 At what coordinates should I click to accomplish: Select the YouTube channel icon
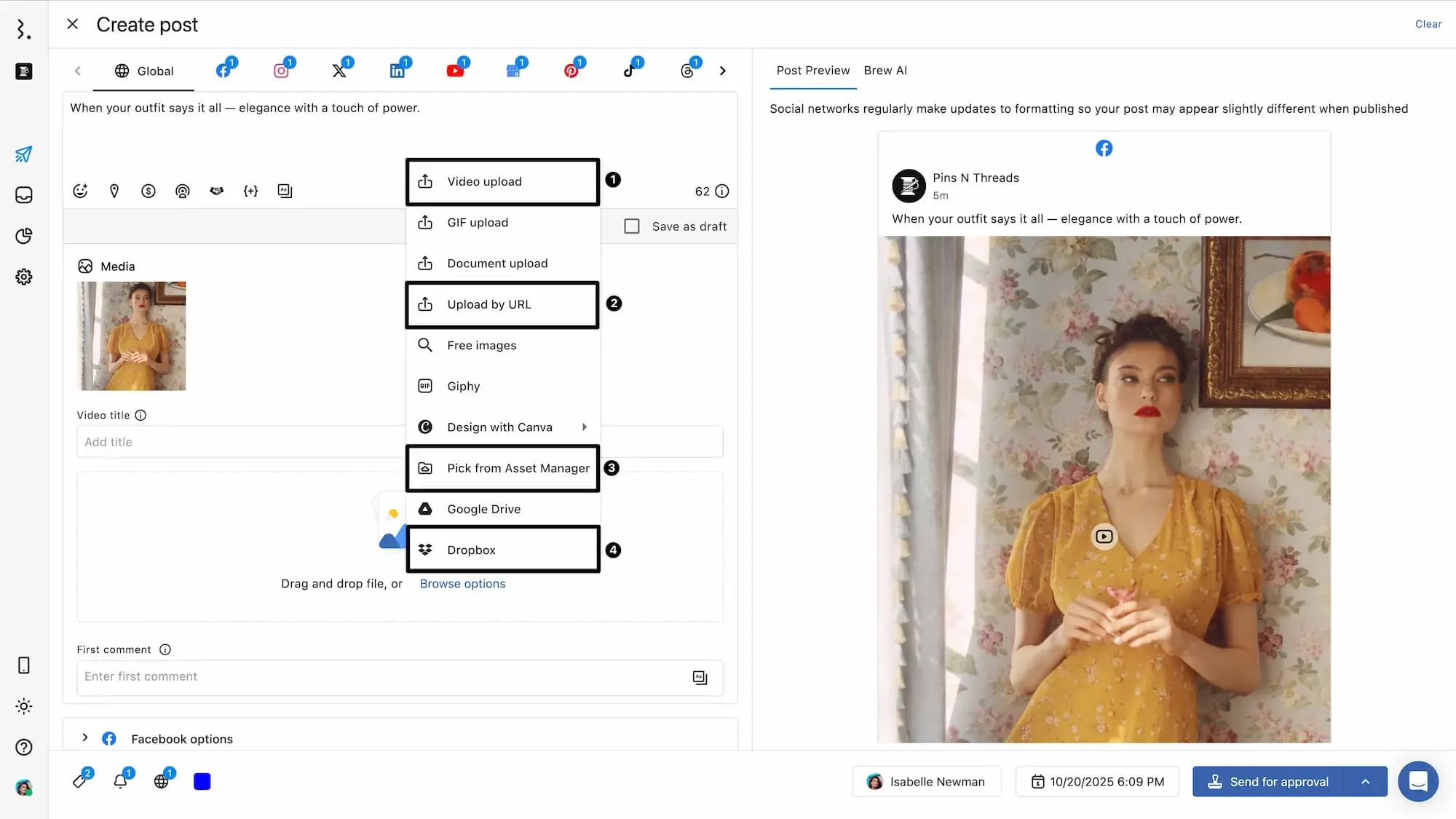pyautogui.click(x=455, y=71)
